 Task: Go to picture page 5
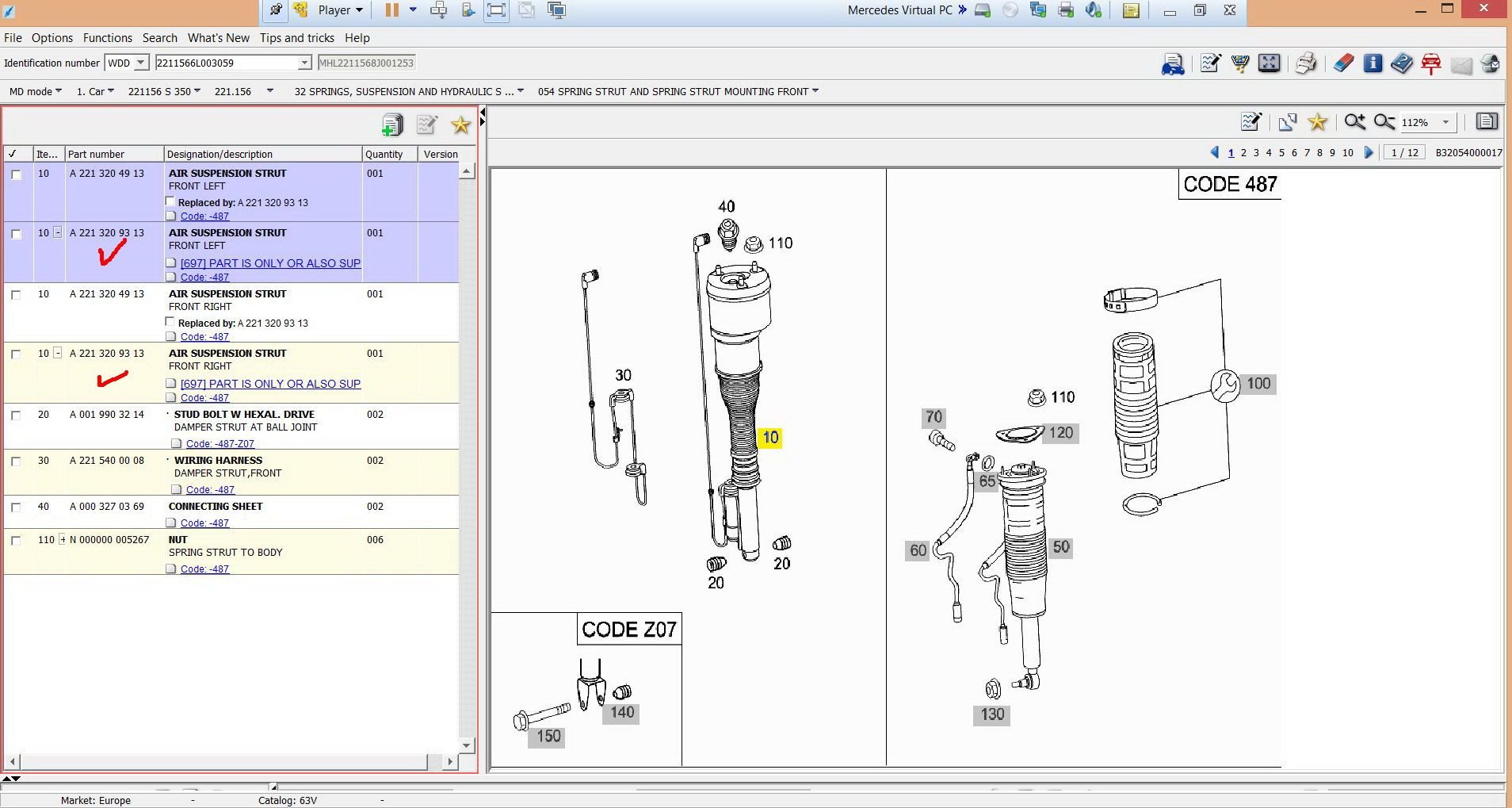[x=1281, y=153]
